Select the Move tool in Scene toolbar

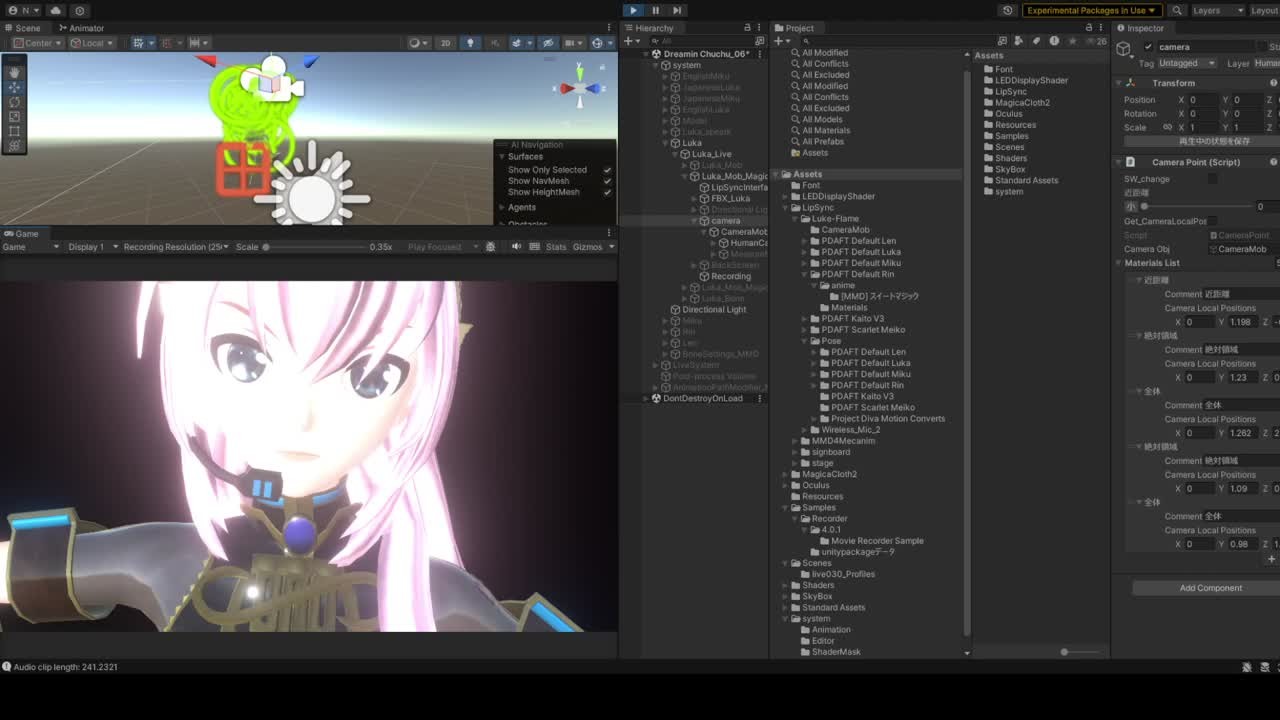tap(14, 87)
